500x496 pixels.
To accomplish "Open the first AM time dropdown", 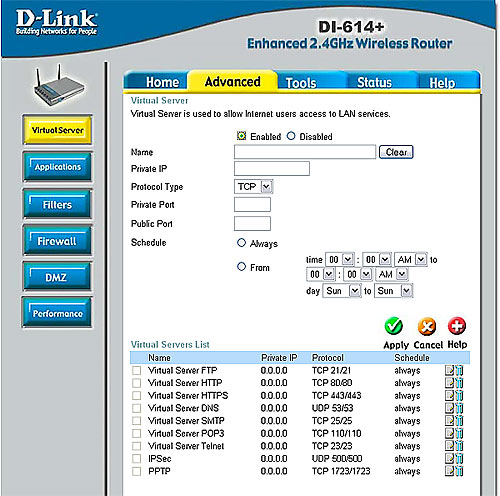I will click(x=411, y=259).
